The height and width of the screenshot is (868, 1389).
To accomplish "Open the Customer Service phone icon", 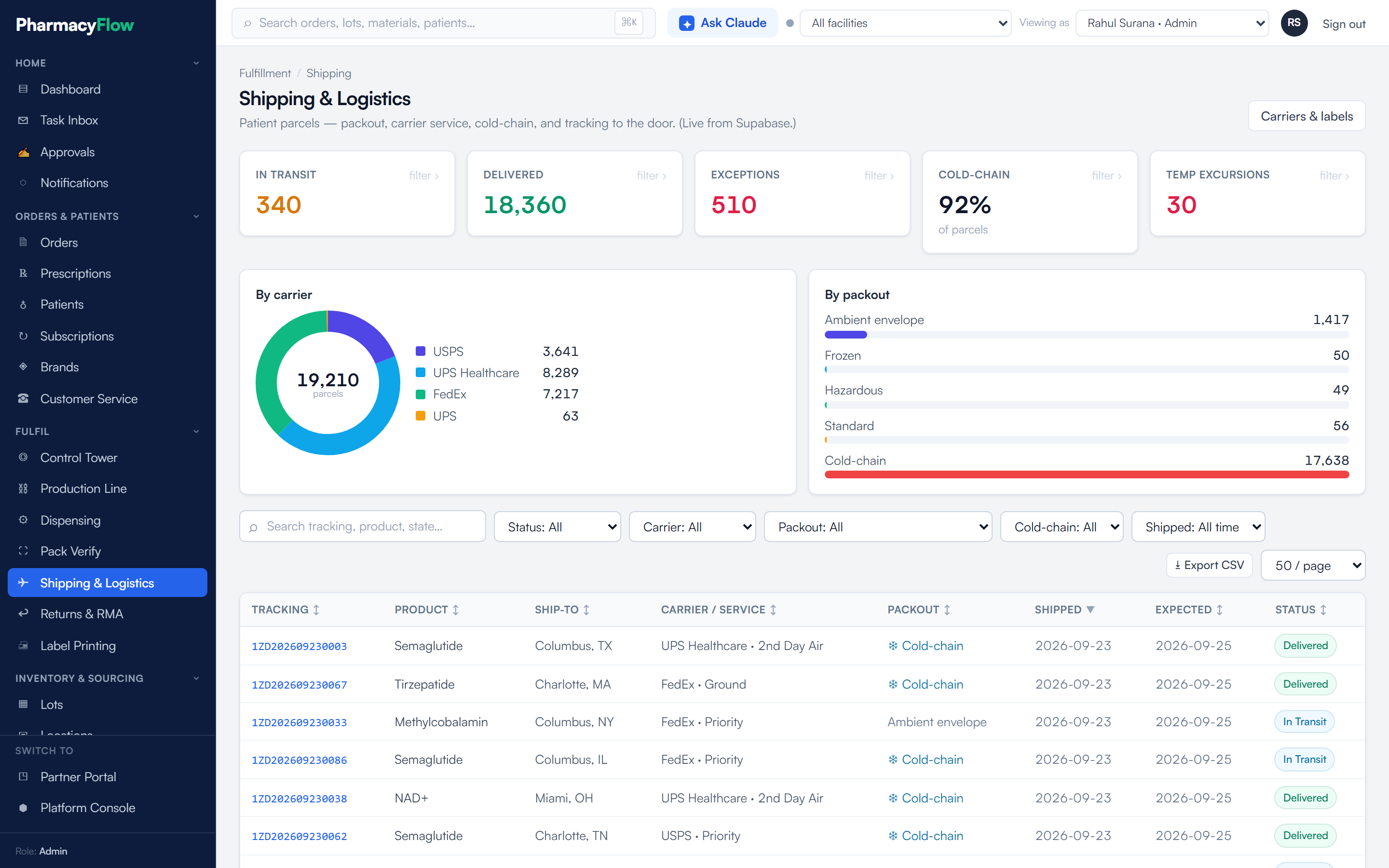I will pos(23,398).
